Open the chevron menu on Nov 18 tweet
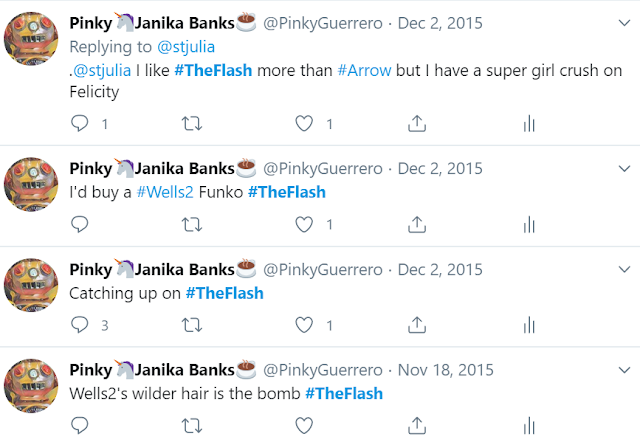Viewport: 640px width, 445px height. [624, 370]
